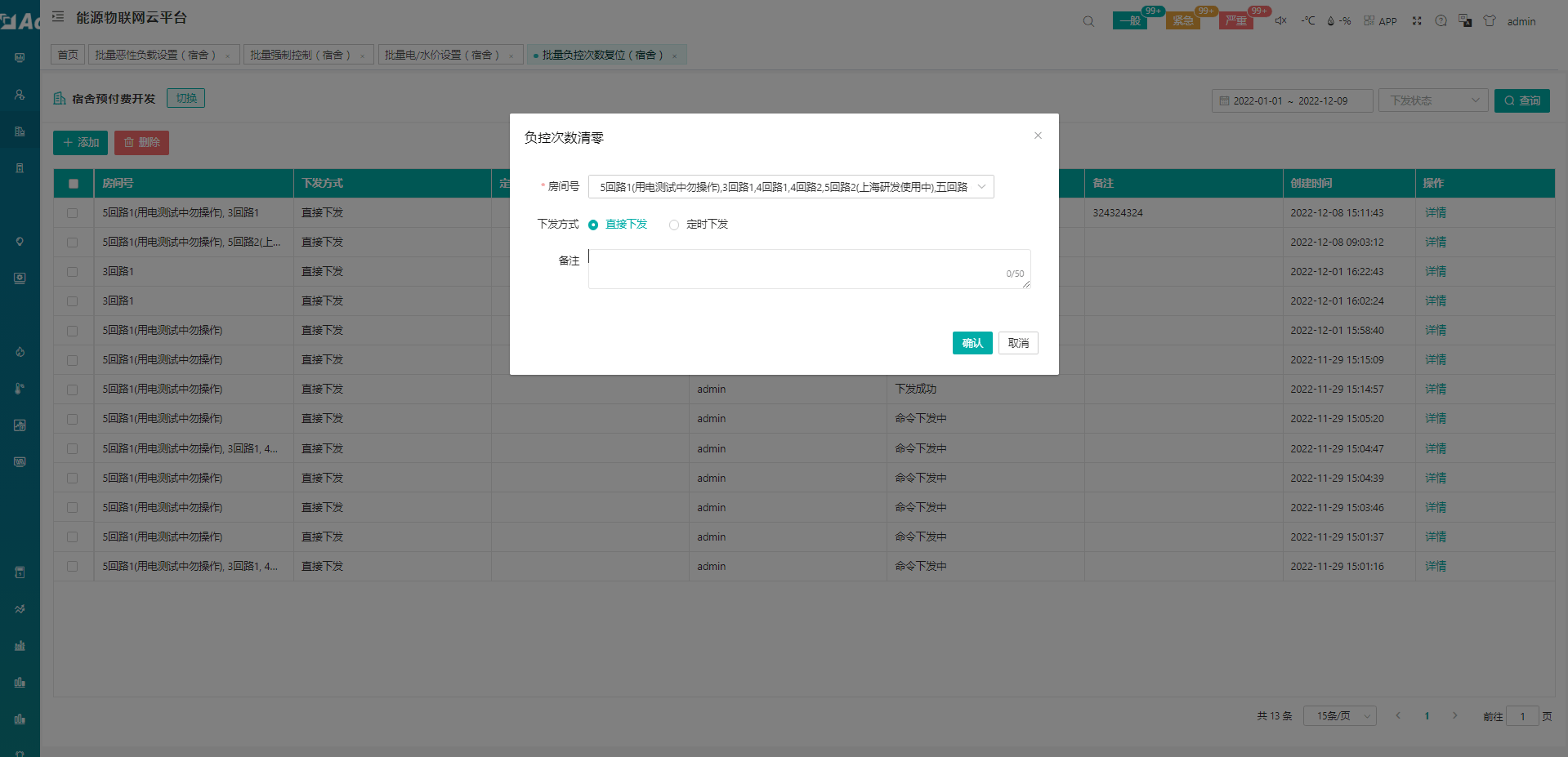
Task: Go to previous page arrow
Action: pyautogui.click(x=1398, y=716)
